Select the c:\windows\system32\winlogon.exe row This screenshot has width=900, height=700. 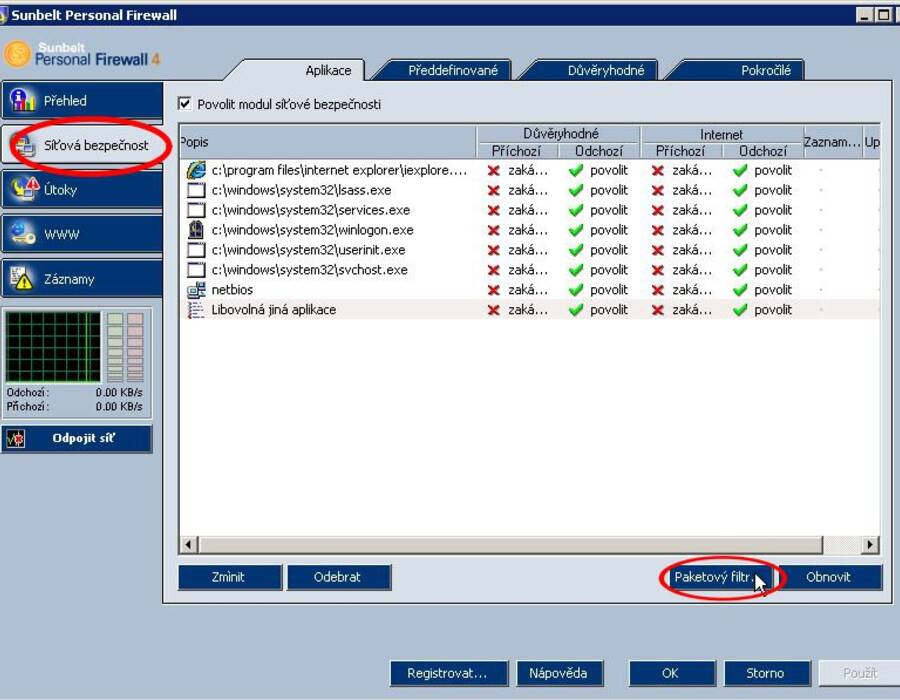(529, 230)
